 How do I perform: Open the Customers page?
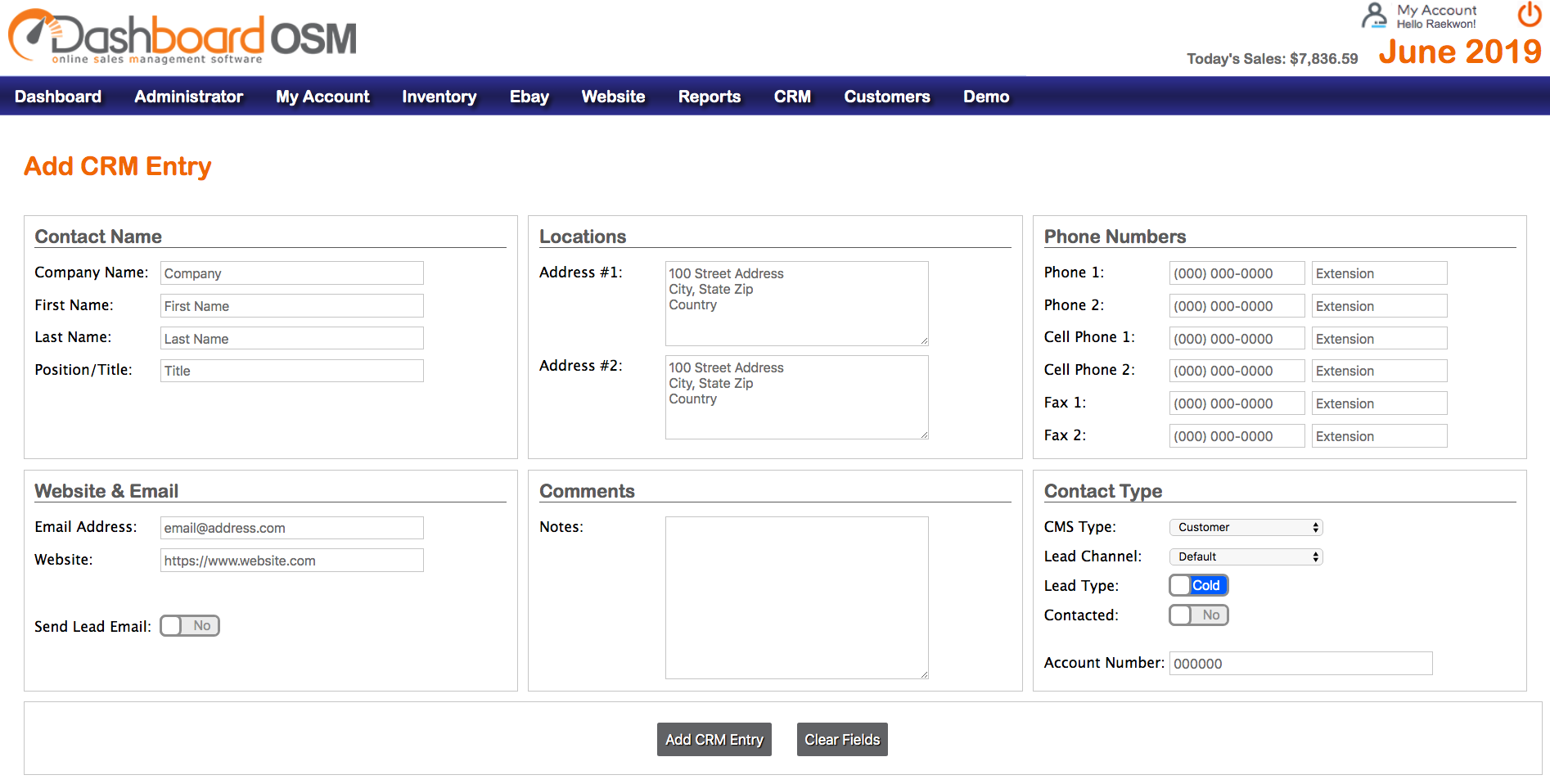coord(887,96)
